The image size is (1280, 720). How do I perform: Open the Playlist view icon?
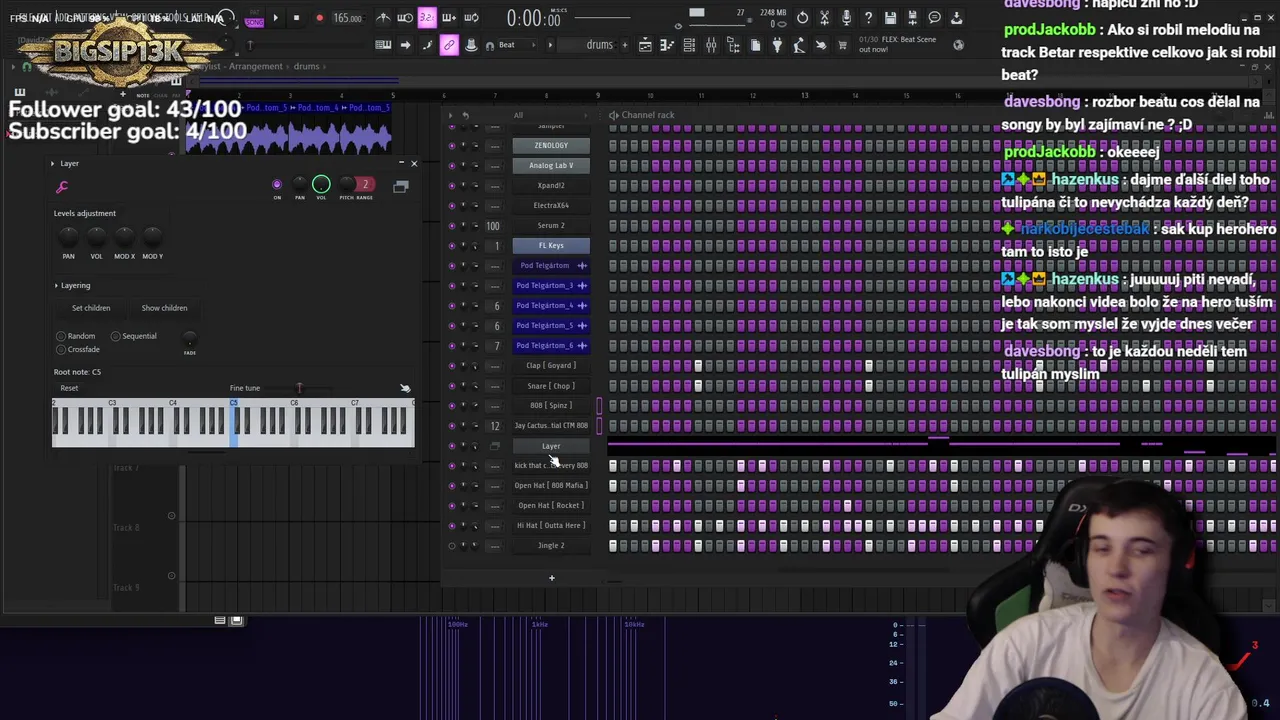pyautogui.click(x=645, y=45)
